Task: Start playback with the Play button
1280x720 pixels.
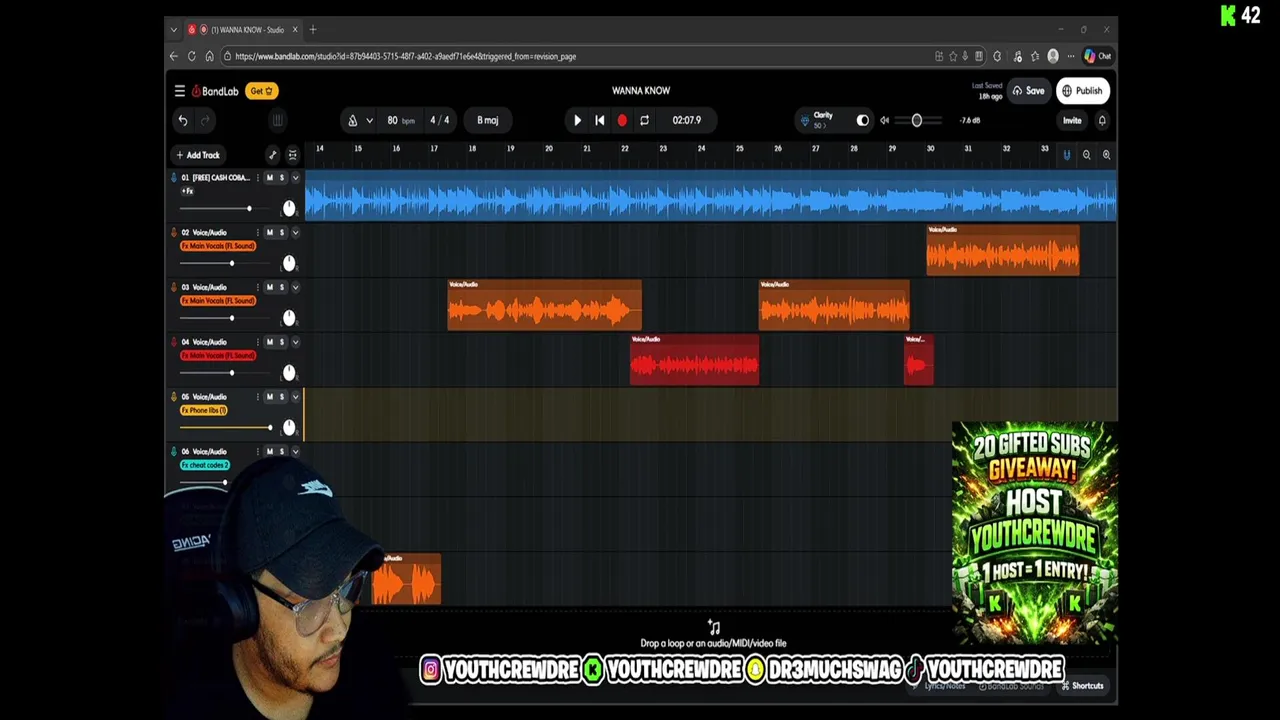Action: tap(577, 120)
